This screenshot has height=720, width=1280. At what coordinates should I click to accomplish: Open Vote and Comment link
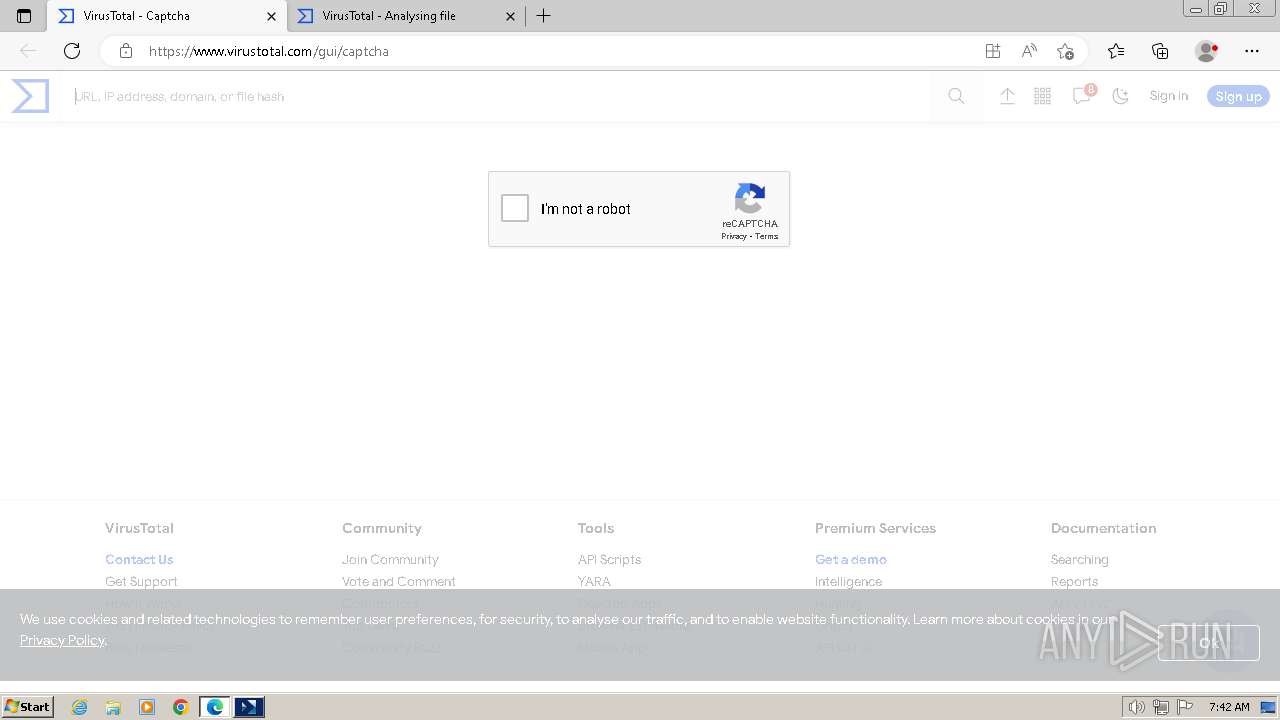[x=399, y=581]
